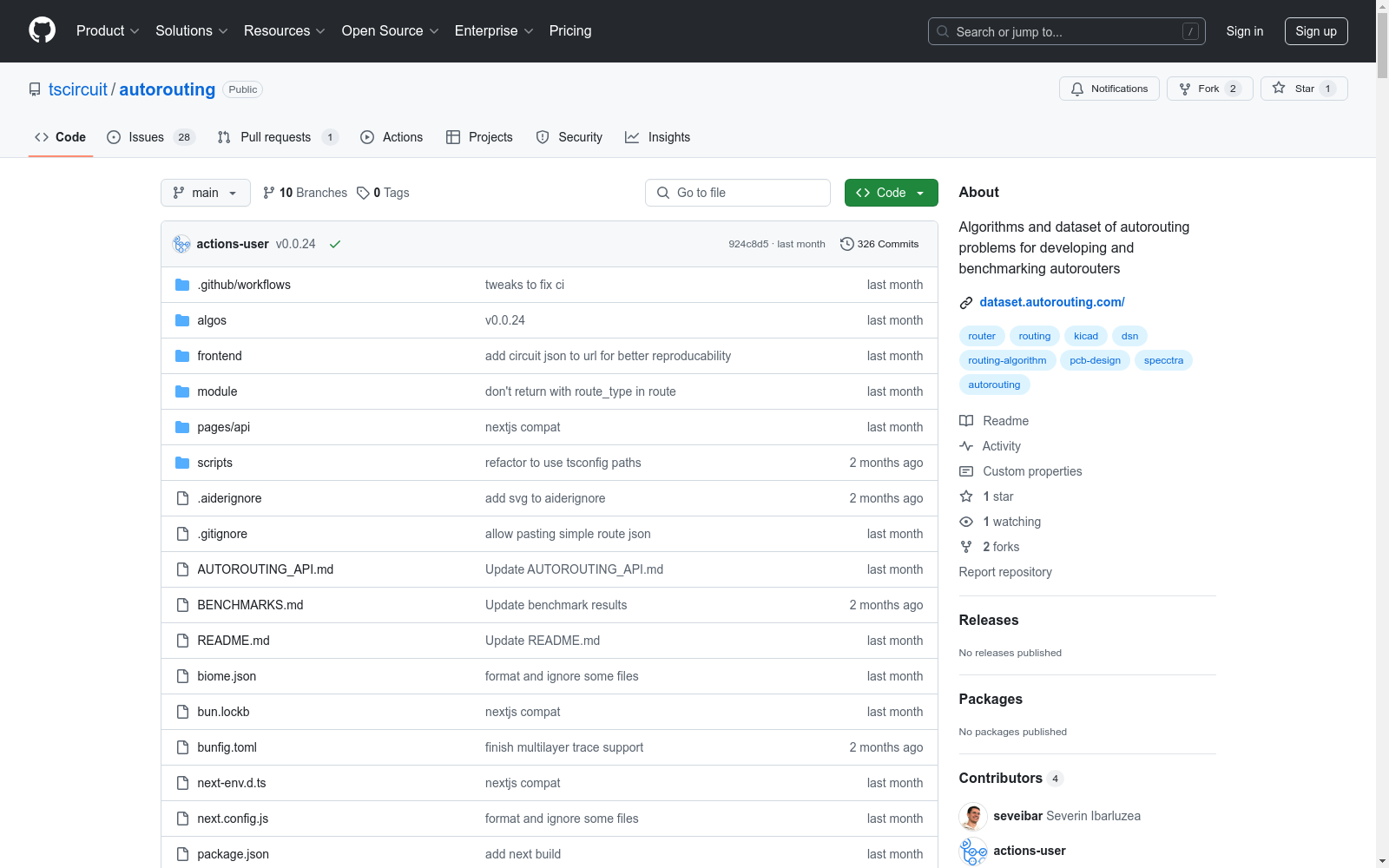Click the frontend folder icon

click(182, 356)
